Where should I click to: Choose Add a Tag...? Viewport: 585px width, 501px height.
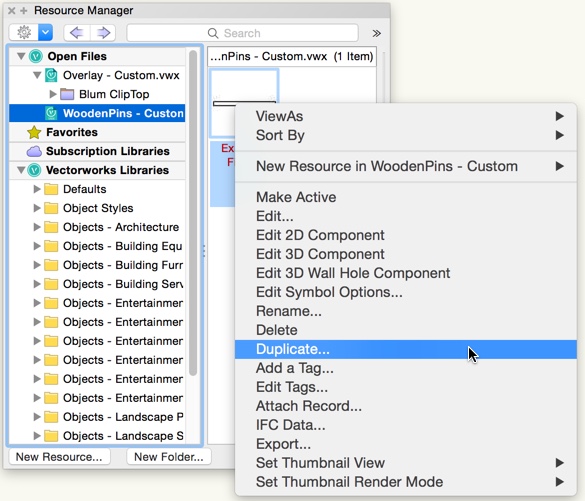406,368
